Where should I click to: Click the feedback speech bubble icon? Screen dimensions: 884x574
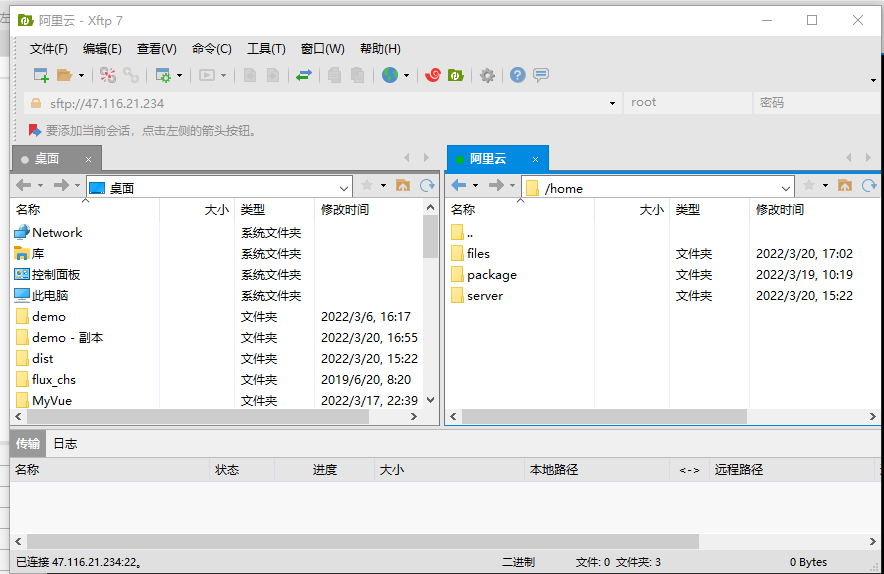(x=541, y=75)
